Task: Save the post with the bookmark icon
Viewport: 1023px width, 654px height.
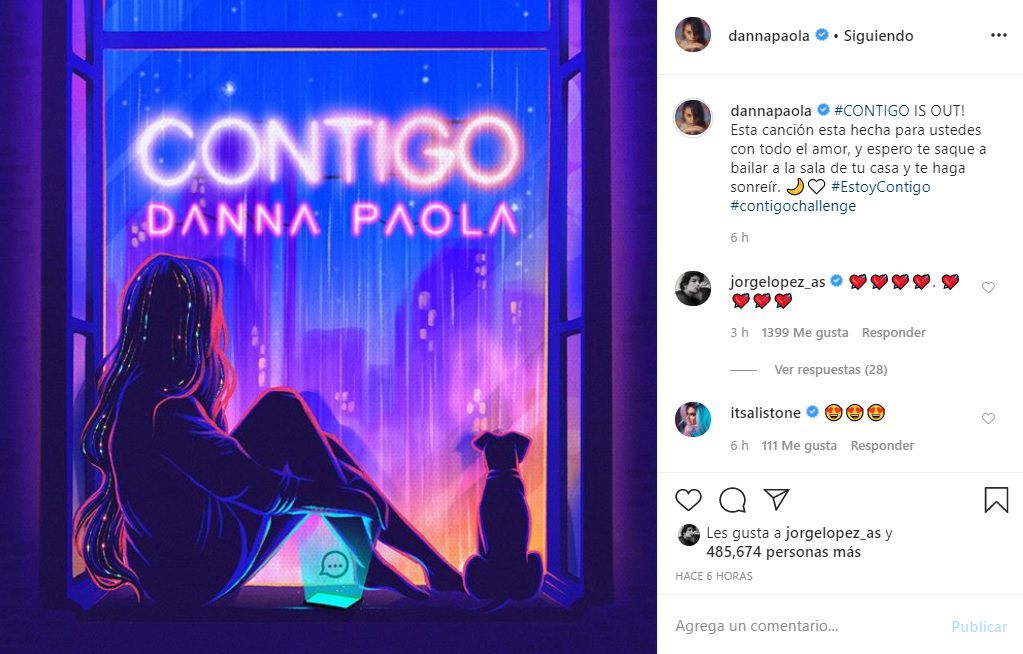Action: [996, 500]
